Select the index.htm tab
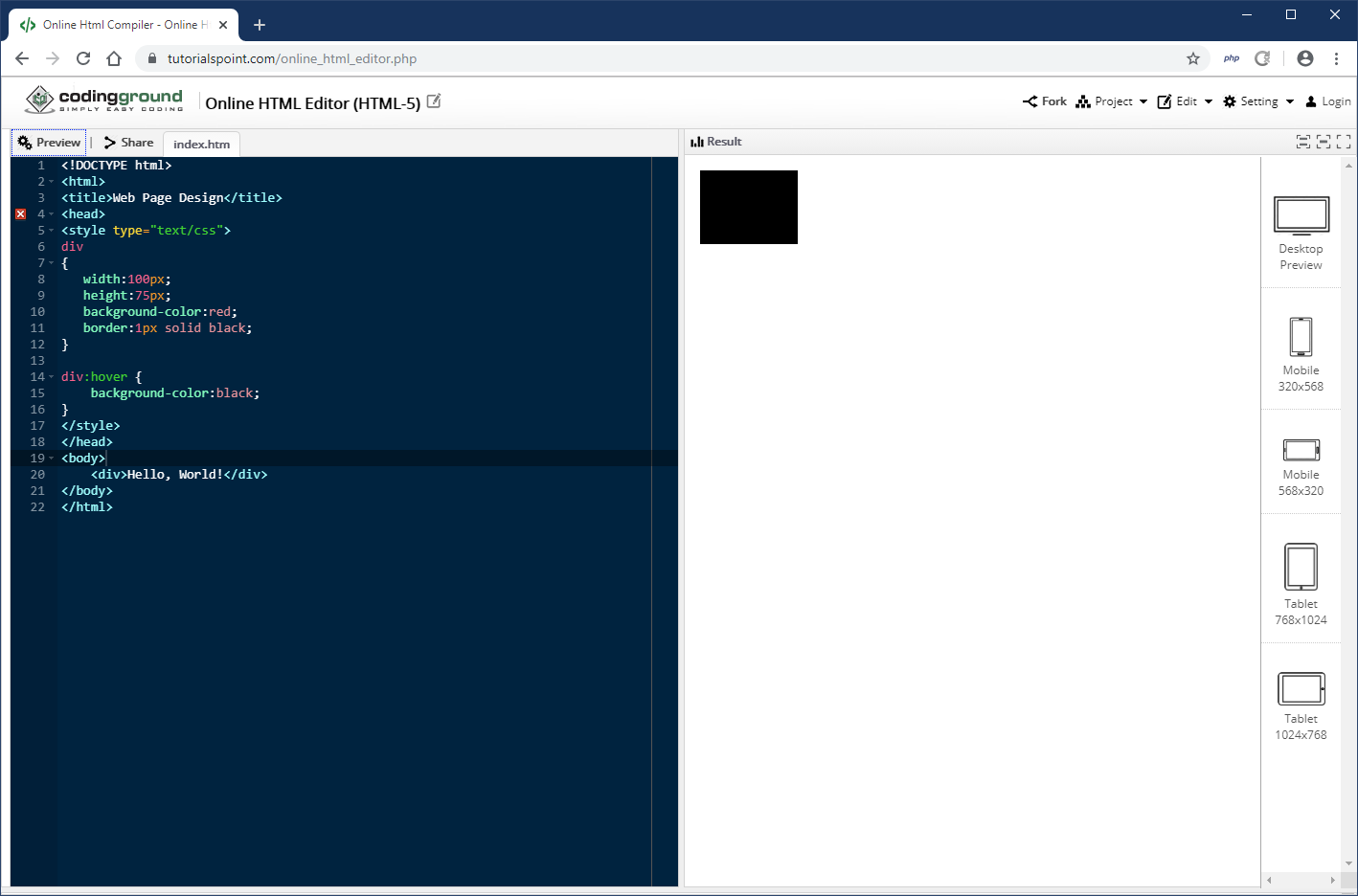Viewport: 1358px width, 896px height. pos(201,145)
